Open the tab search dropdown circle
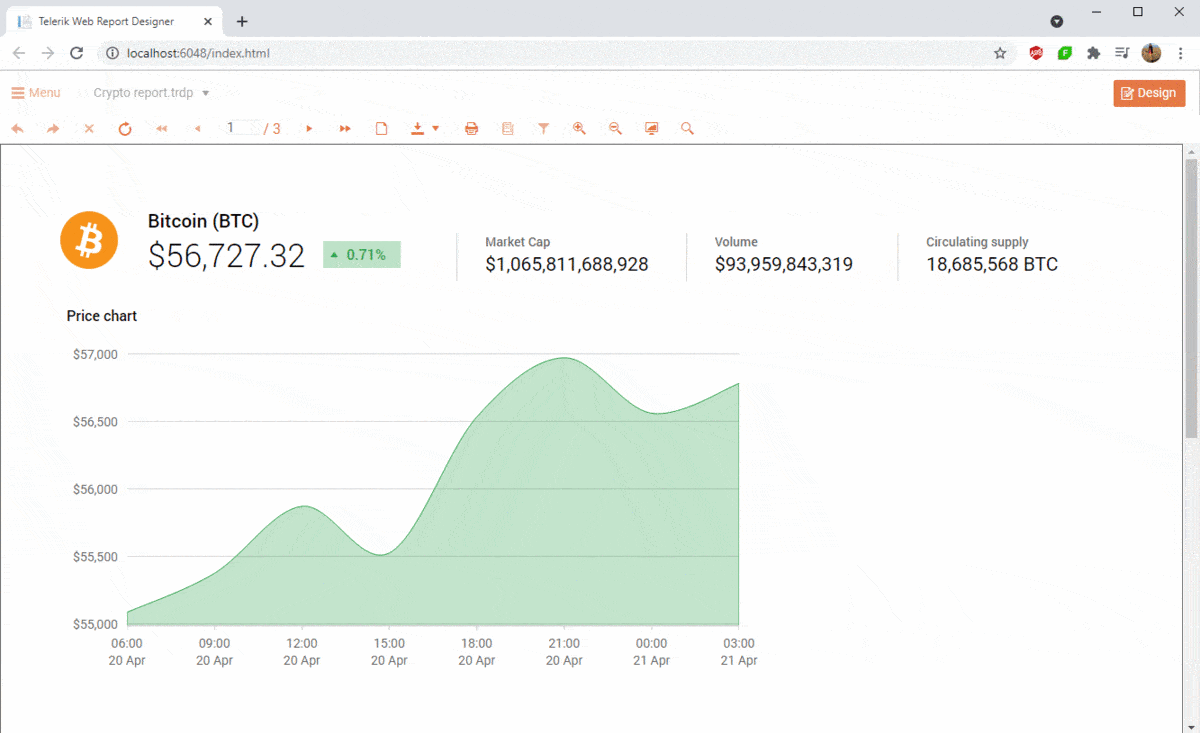 point(1057,21)
